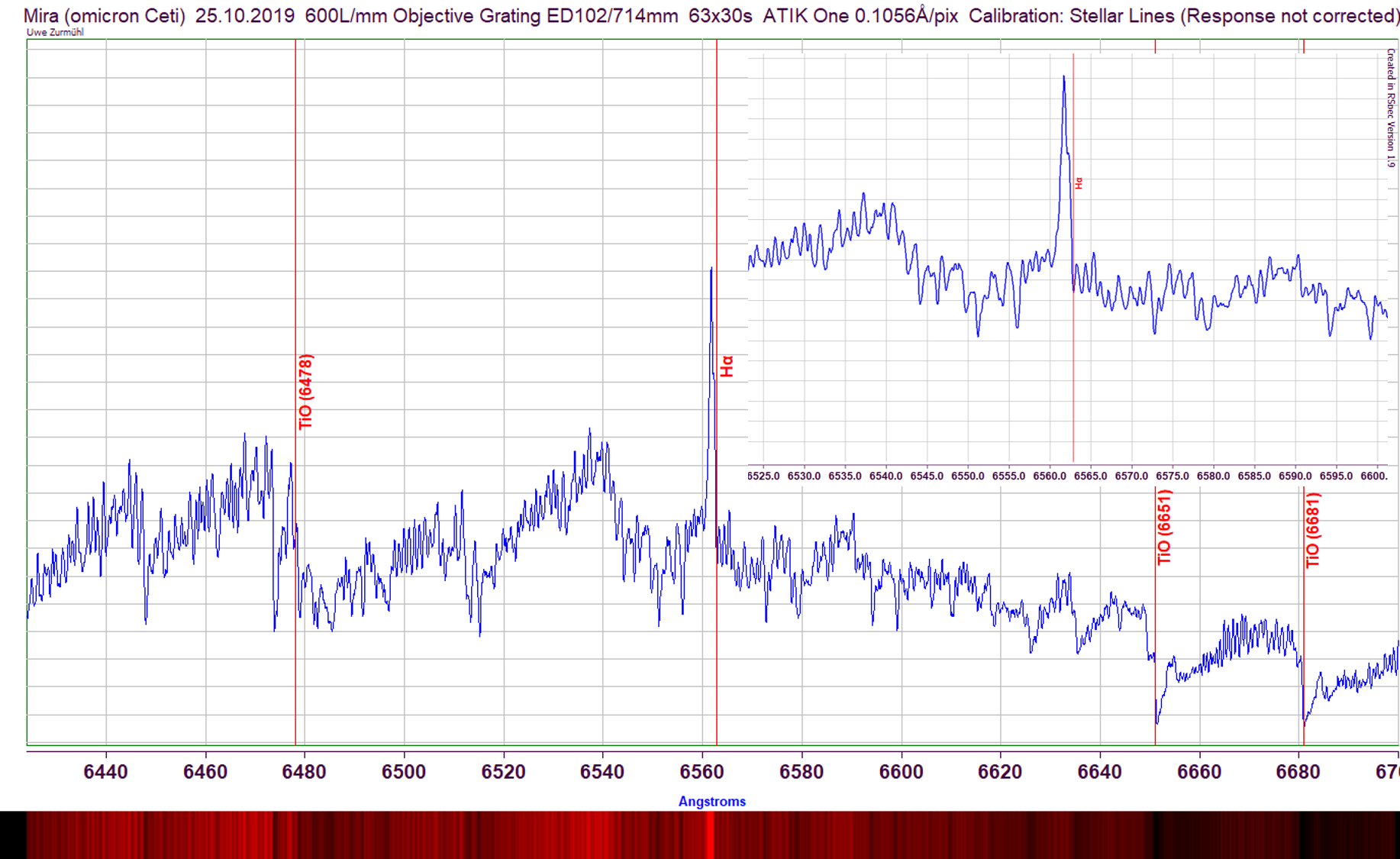
Task: Click the small Hα label in inset plot
Action: (1079, 183)
